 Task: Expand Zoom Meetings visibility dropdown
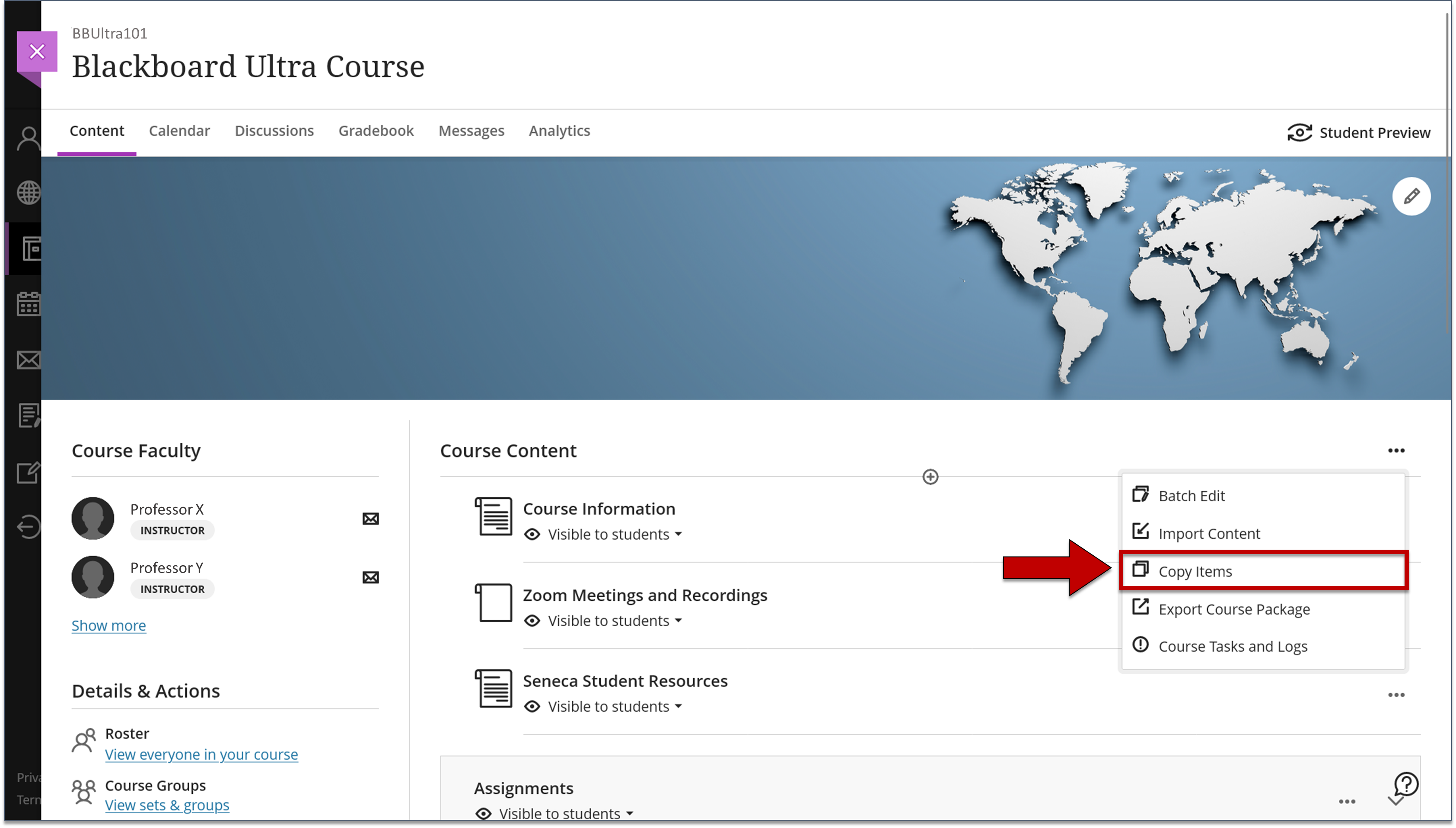click(x=678, y=621)
